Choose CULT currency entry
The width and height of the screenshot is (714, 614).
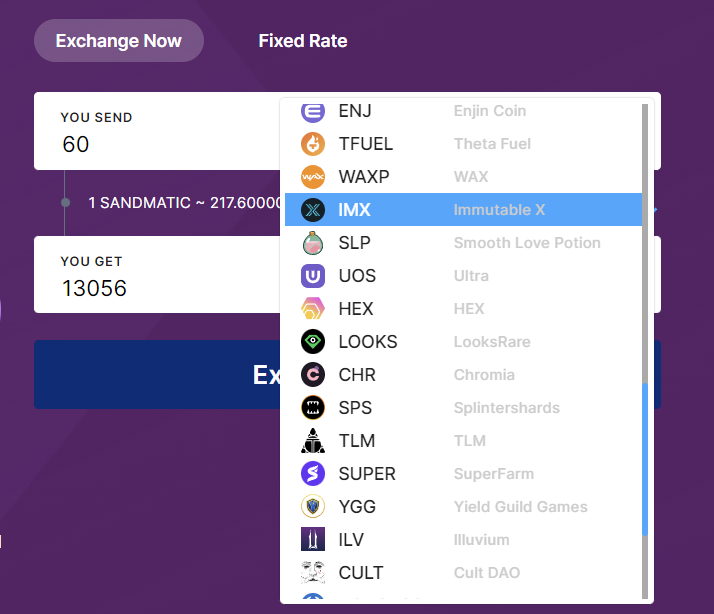[x=463, y=573]
